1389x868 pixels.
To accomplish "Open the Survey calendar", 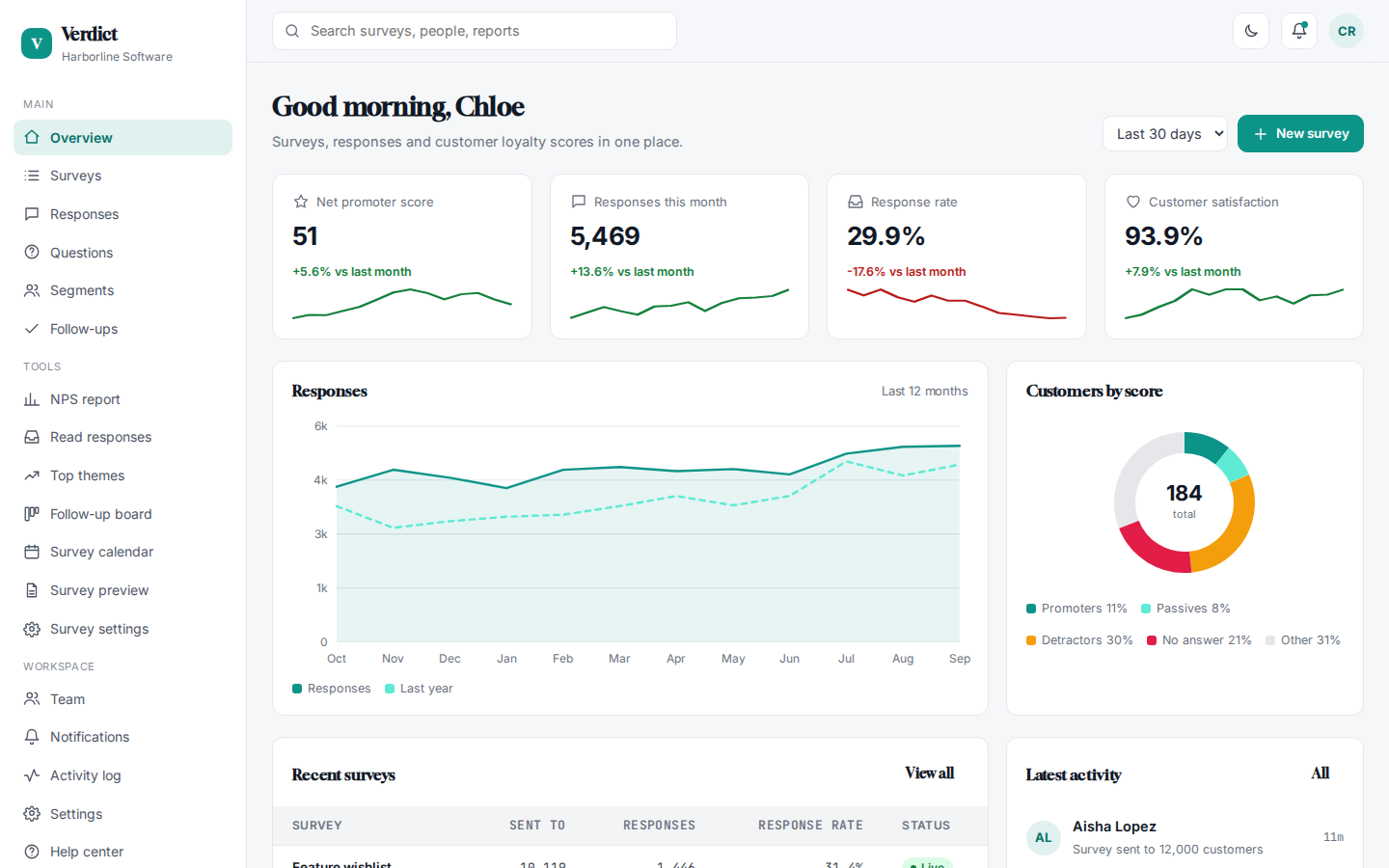I will (x=123, y=552).
